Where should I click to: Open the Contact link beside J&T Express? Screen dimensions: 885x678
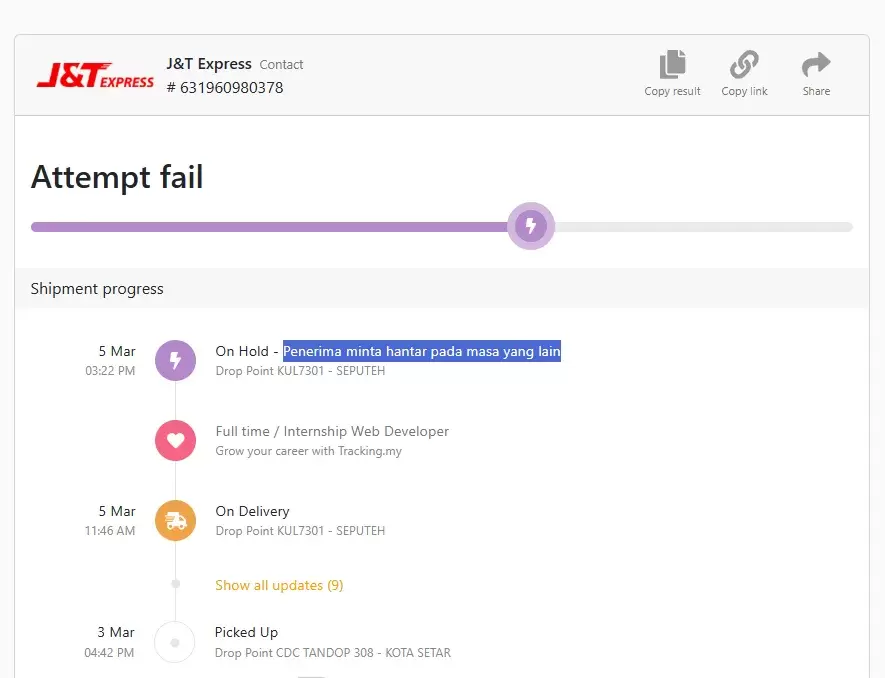[281, 65]
